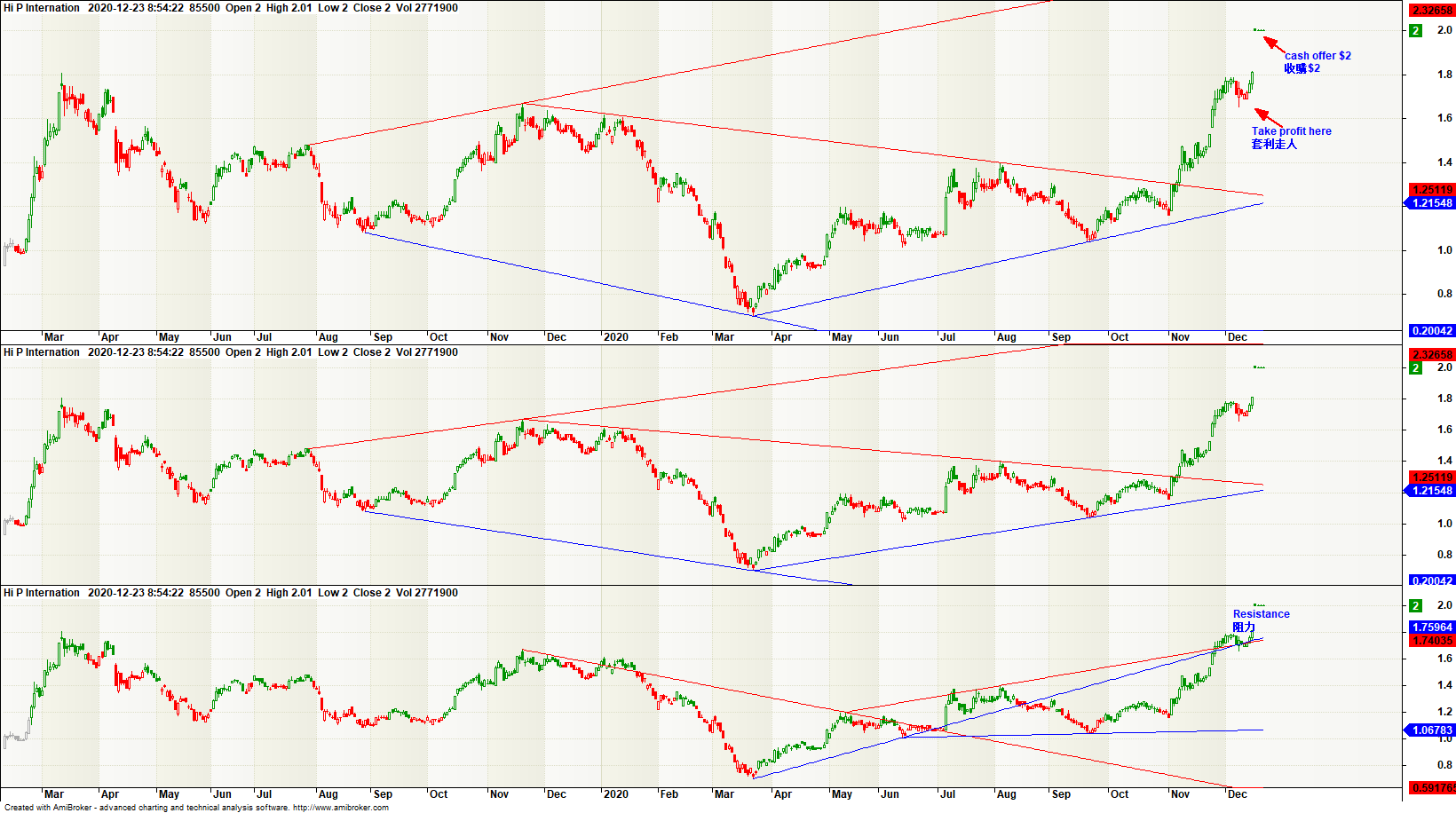Select the 'cash offer $2' text annotation
Image resolution: width=1456 pixels, height=813 pixels.
point(1318,56)
